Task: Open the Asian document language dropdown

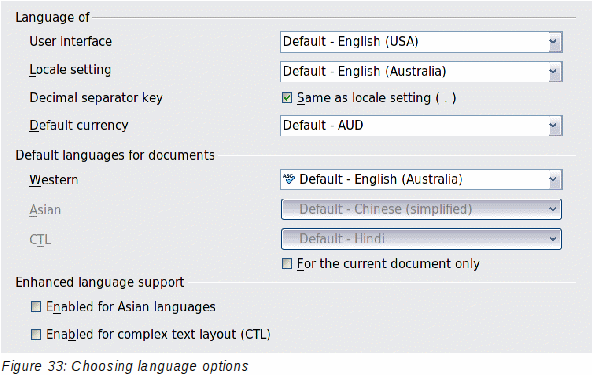Action: pyautogui.click(x=421, y=209)
